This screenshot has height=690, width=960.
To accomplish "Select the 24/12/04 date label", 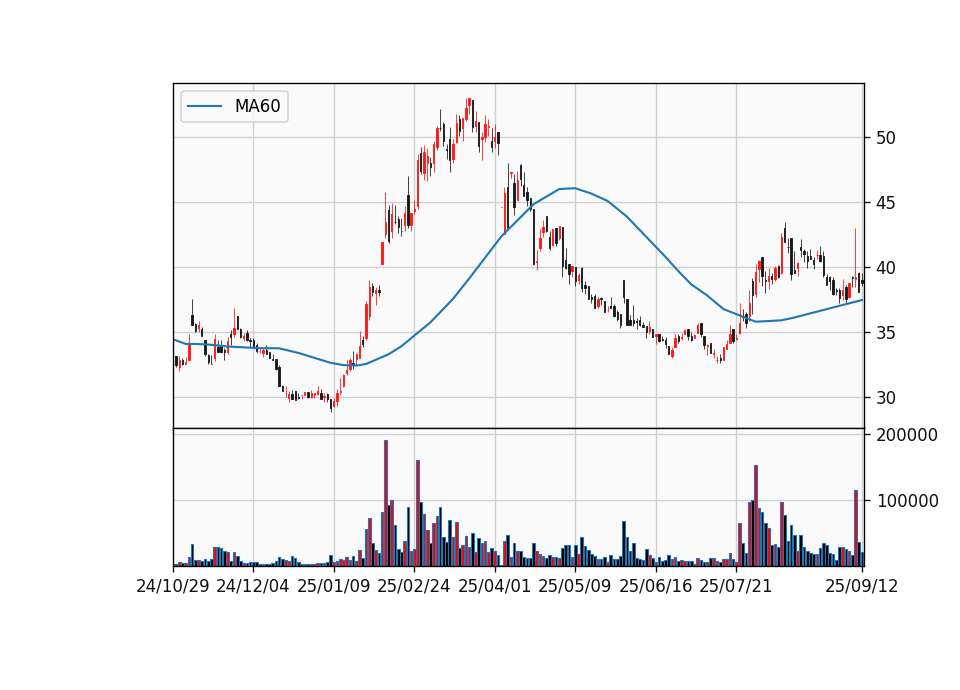I will coord(253,586).
